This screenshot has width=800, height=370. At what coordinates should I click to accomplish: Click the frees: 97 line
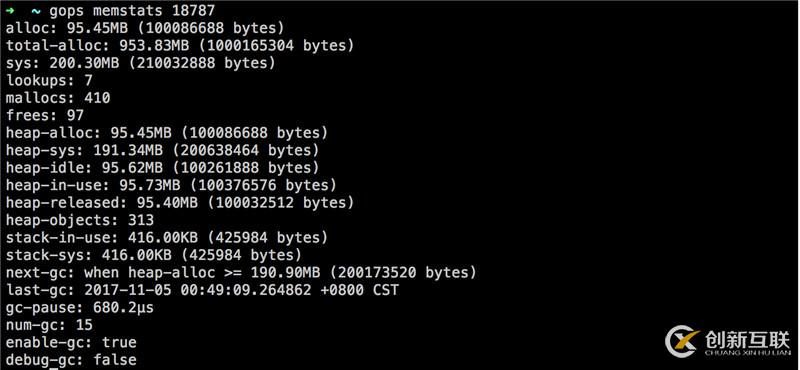tap(45, 115)
